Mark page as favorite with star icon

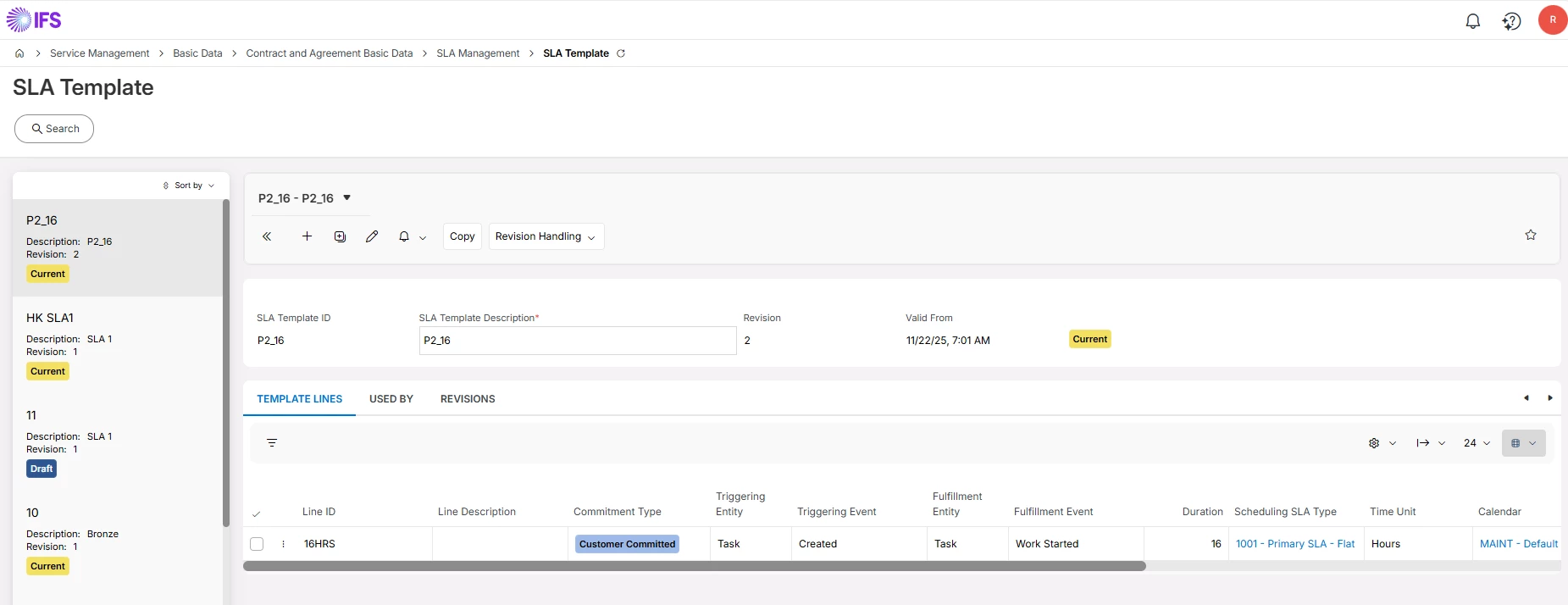coord(1531,235)
